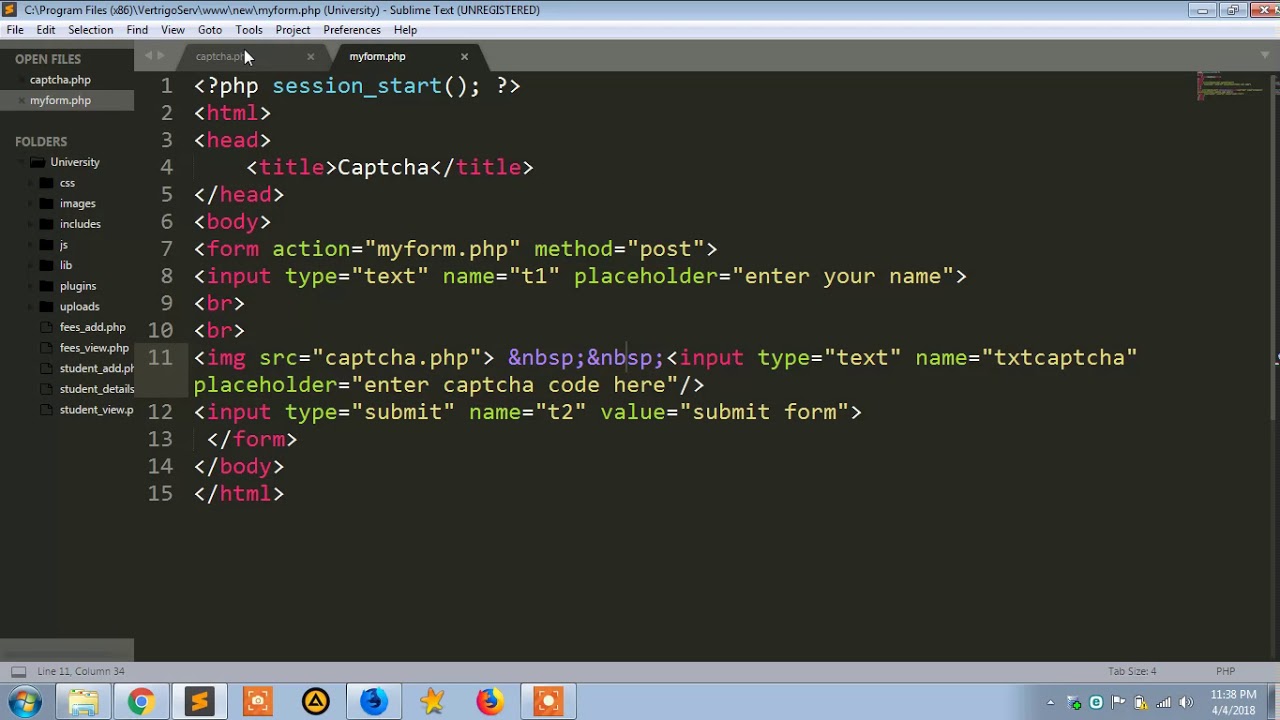Viewport: 1280px width, 720px height.
Task: Change the PHP syntax selector
Action: (x=1225, y=672)
